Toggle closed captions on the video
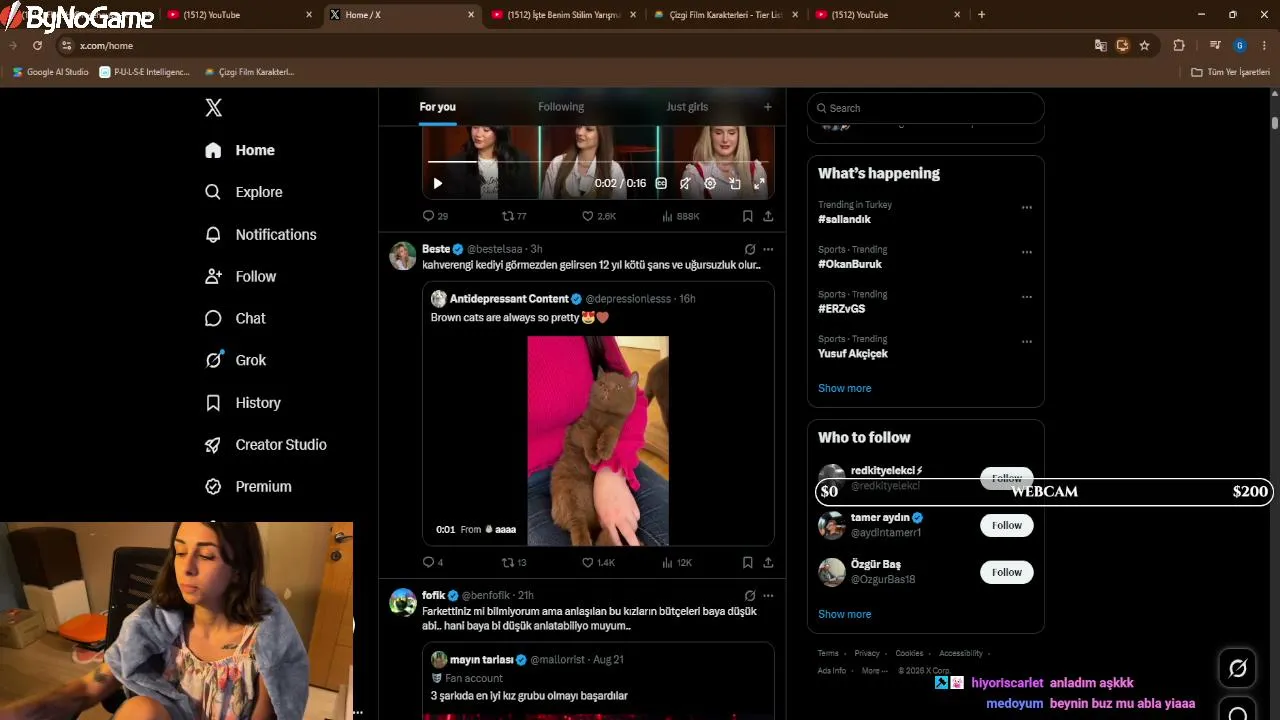 pos(661,183)
